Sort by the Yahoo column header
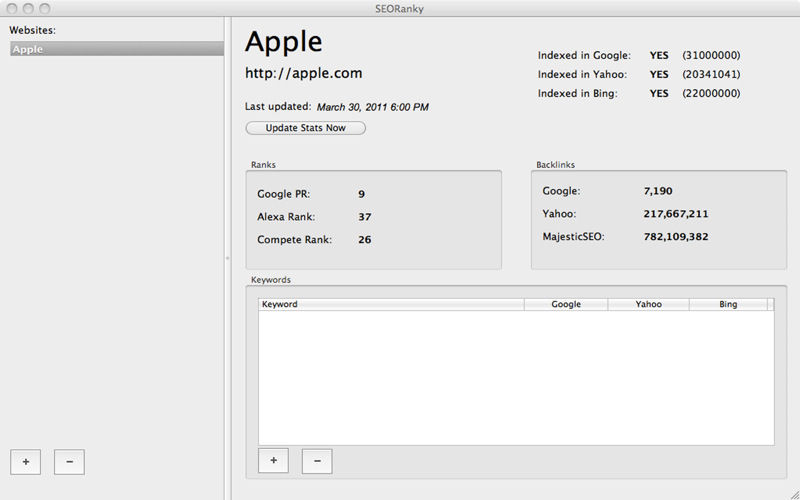The width and height of the screenshot is (800, 500). tap(648, 304)
